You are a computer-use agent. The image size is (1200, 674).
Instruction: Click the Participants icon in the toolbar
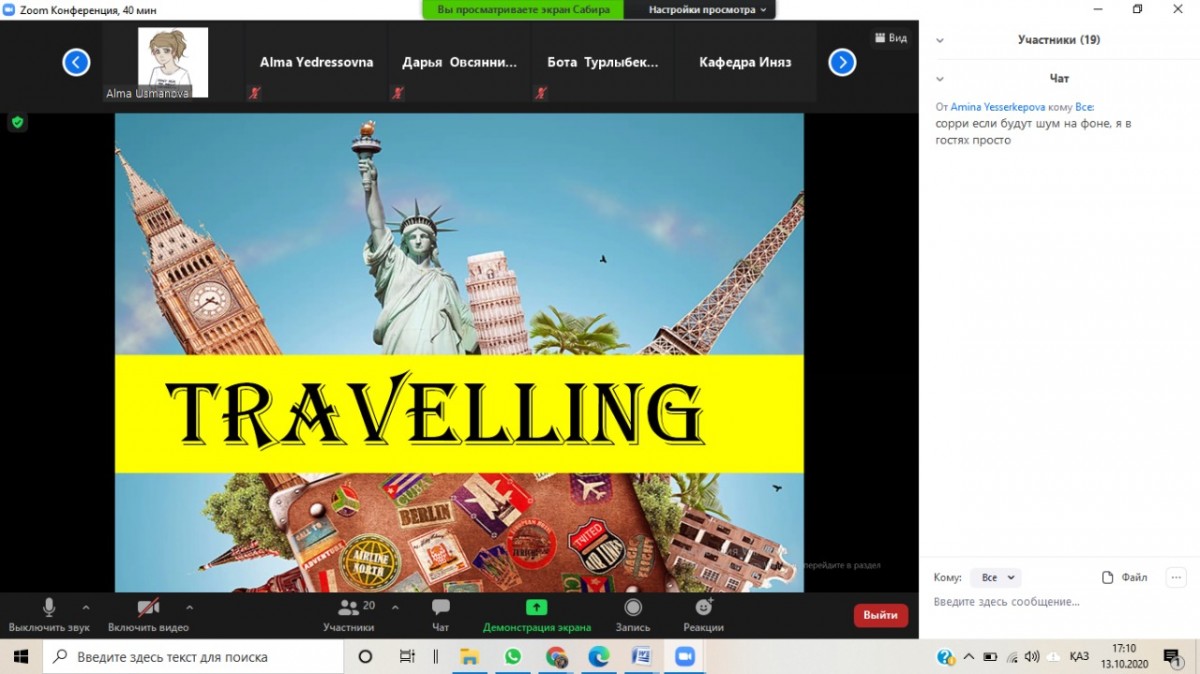point(348,607)
